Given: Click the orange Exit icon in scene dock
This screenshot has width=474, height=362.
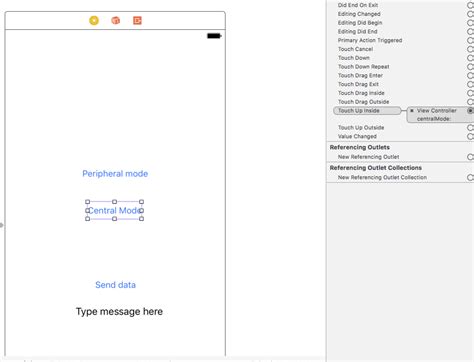Looking at the screenshot, I should click(x=137, y=21).
